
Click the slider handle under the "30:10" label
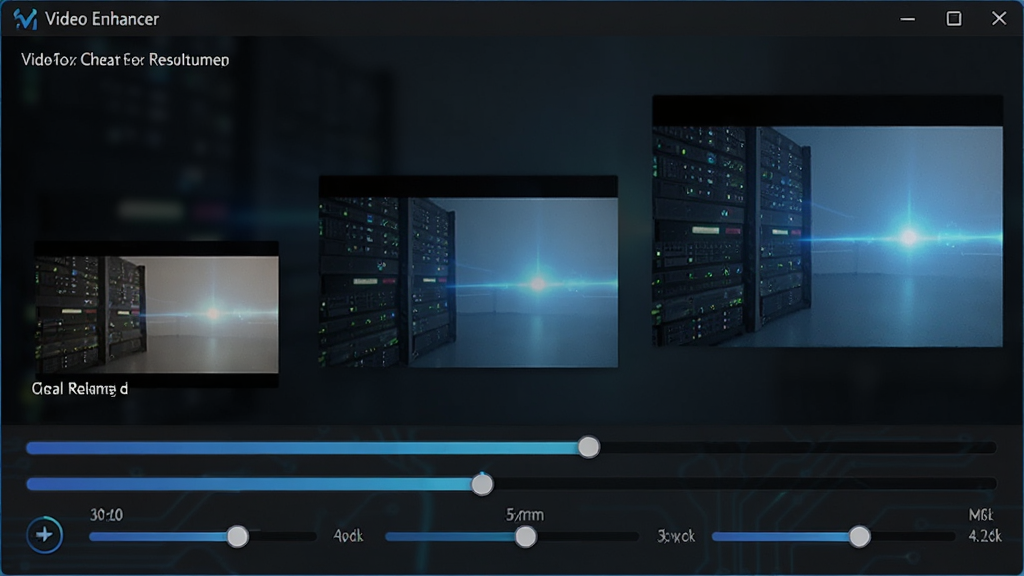click(238, 537)
